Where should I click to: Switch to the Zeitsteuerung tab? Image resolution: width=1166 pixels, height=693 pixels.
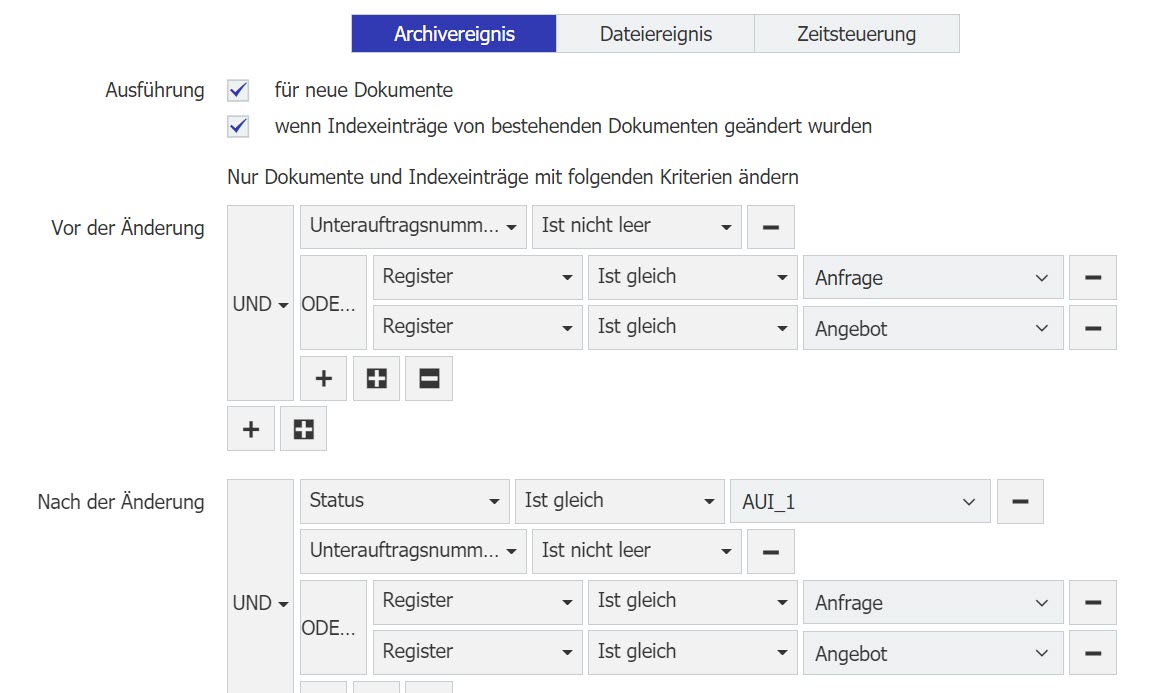point(856,34)
